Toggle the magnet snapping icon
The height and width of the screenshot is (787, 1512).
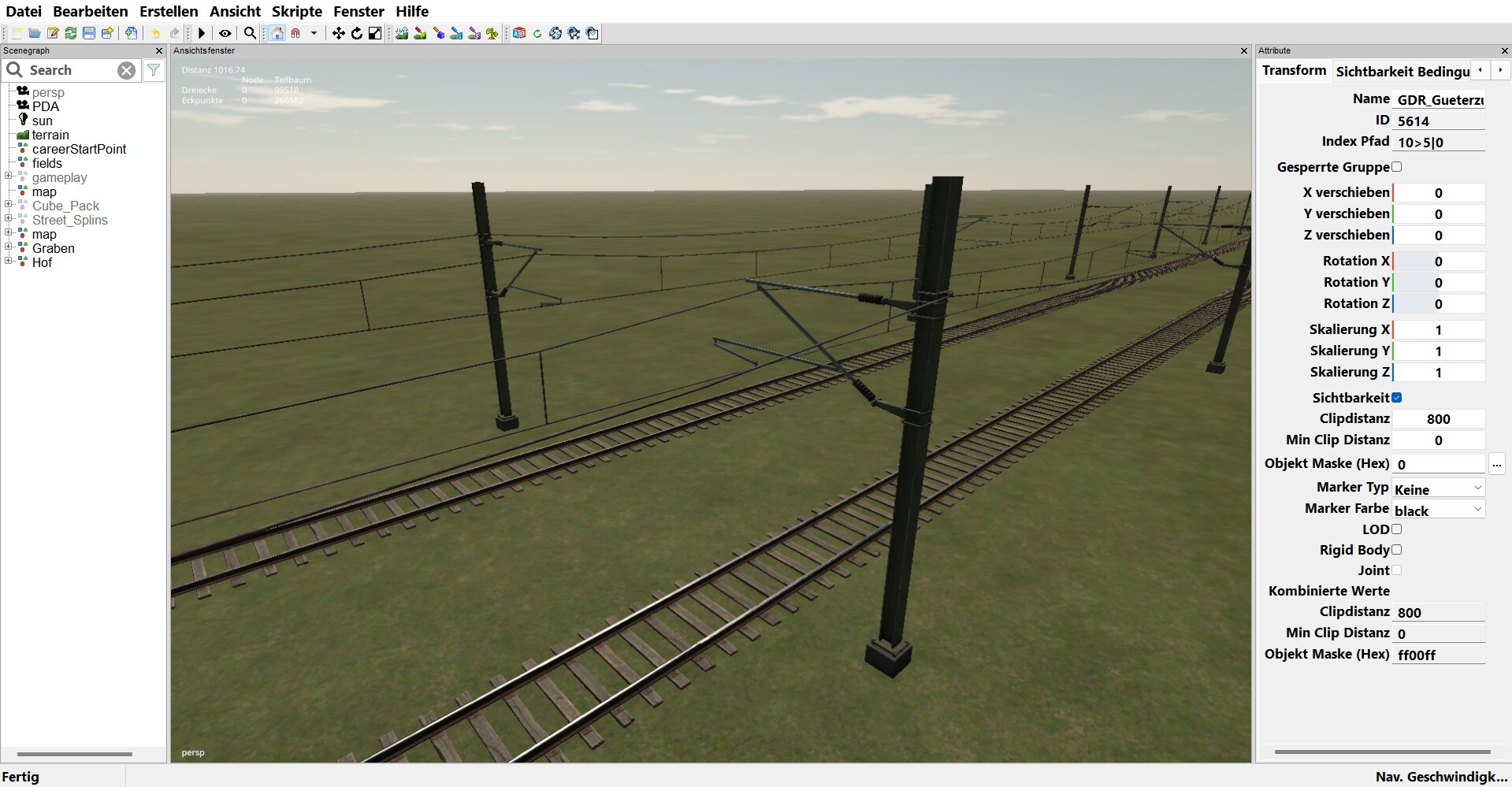point(295,33)
